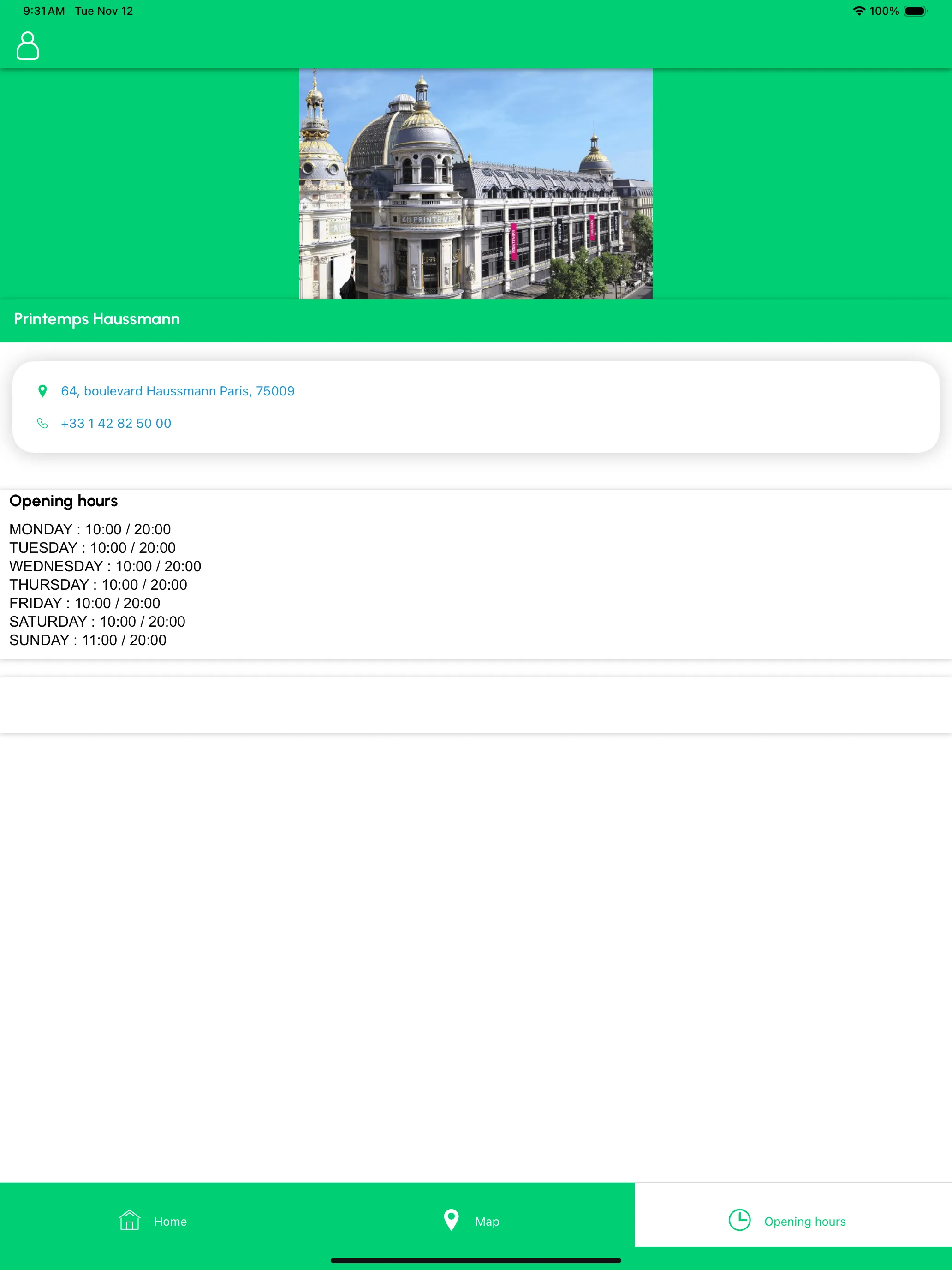Tap the Wi-Fi status icon
Screen dimensions: 952x1270
coord(858,11)
